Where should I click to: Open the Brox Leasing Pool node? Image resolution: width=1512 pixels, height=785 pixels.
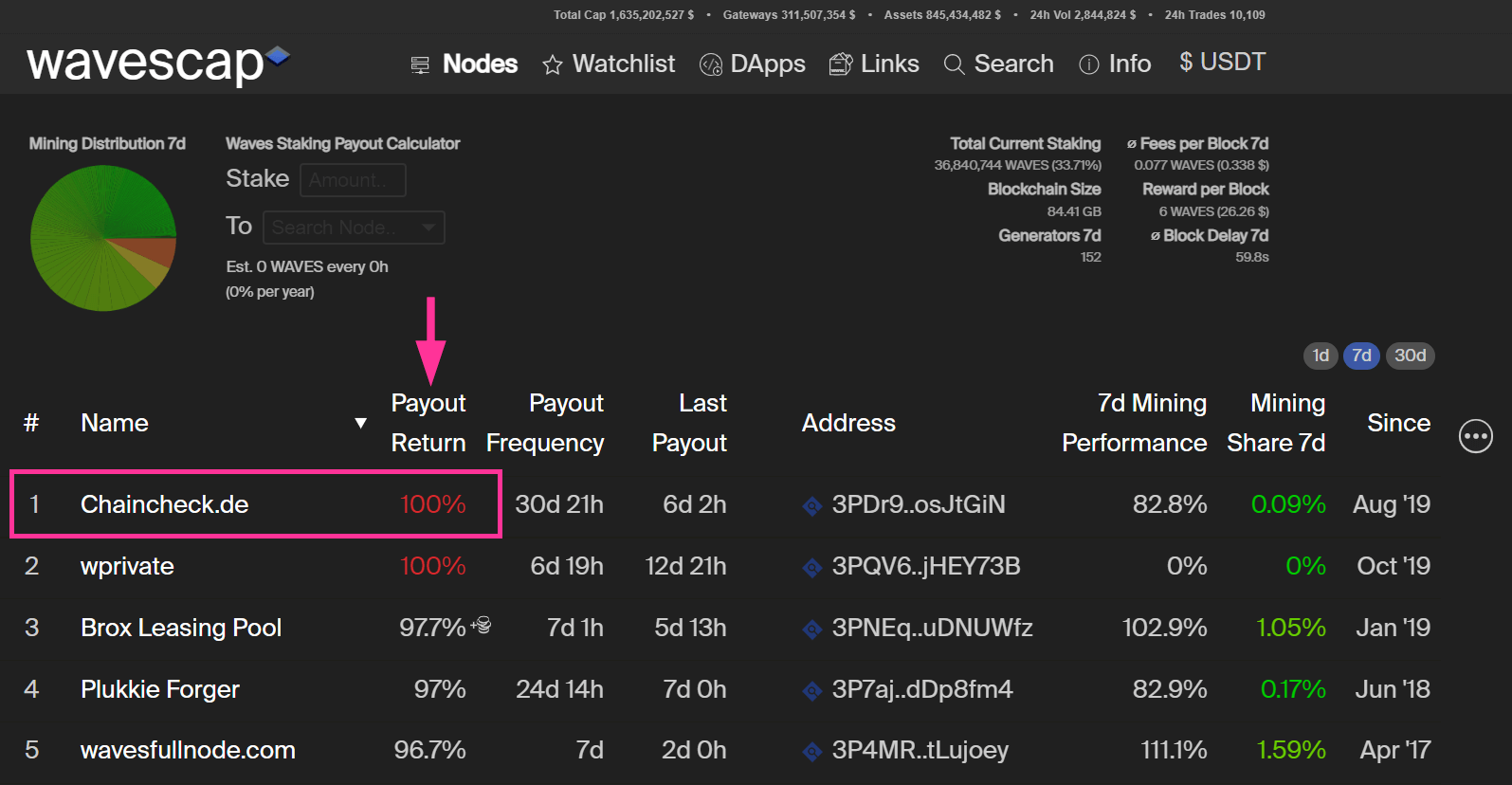click(181, 628)
